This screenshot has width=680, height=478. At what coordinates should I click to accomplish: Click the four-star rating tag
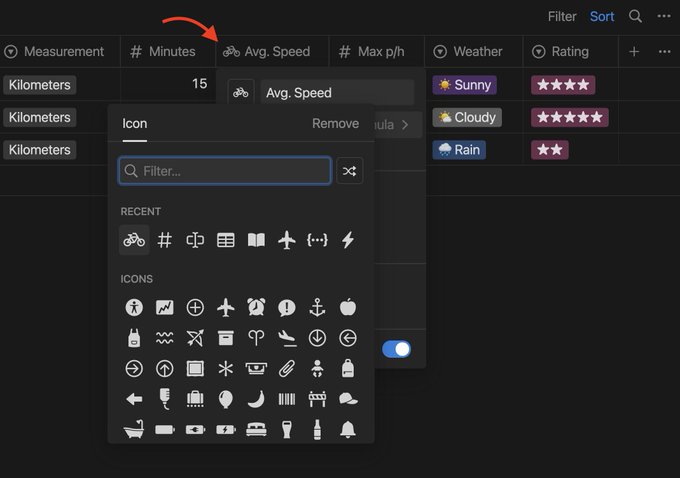[563, 85]
